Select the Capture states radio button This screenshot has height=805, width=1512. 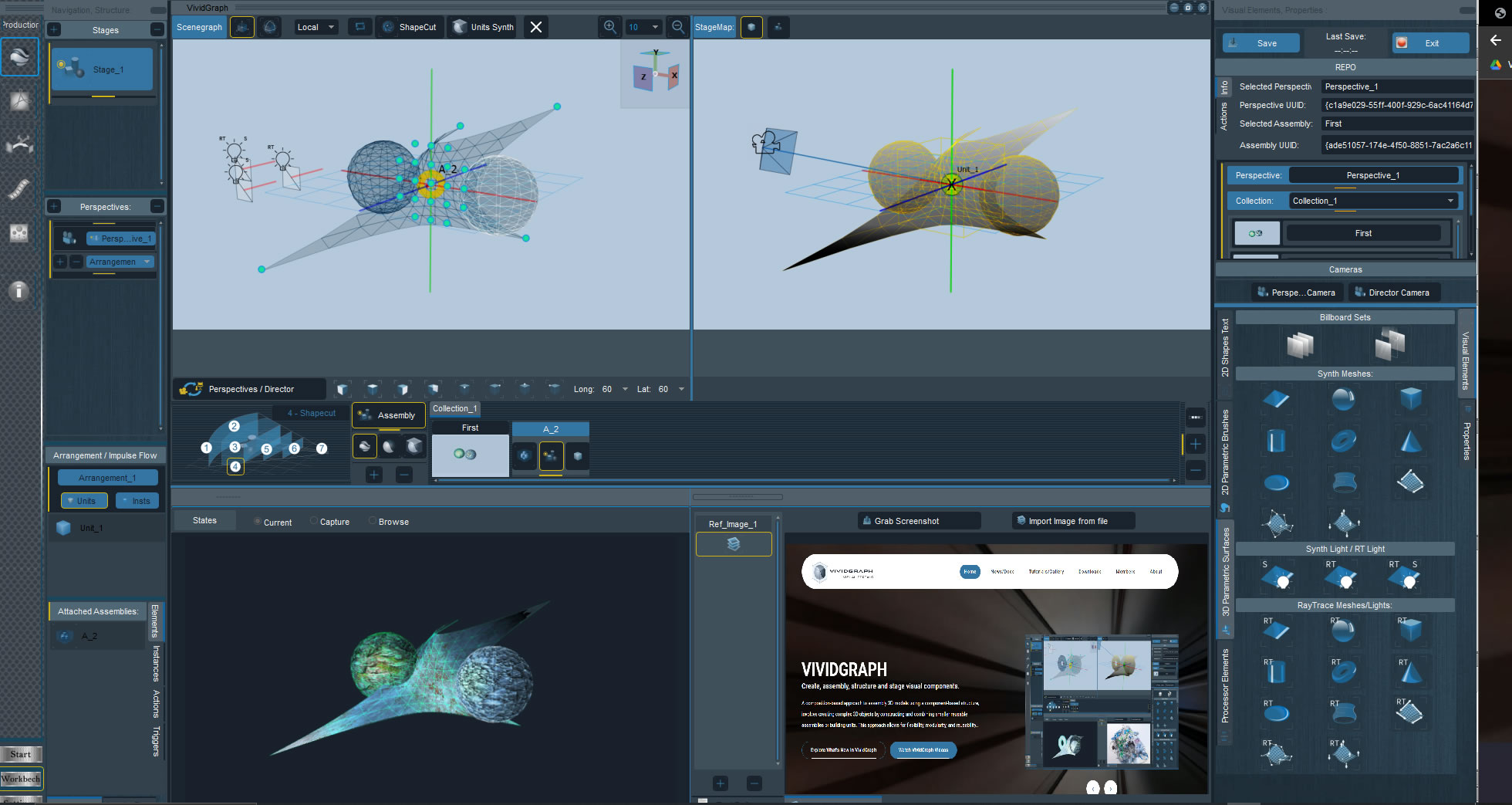314,522
